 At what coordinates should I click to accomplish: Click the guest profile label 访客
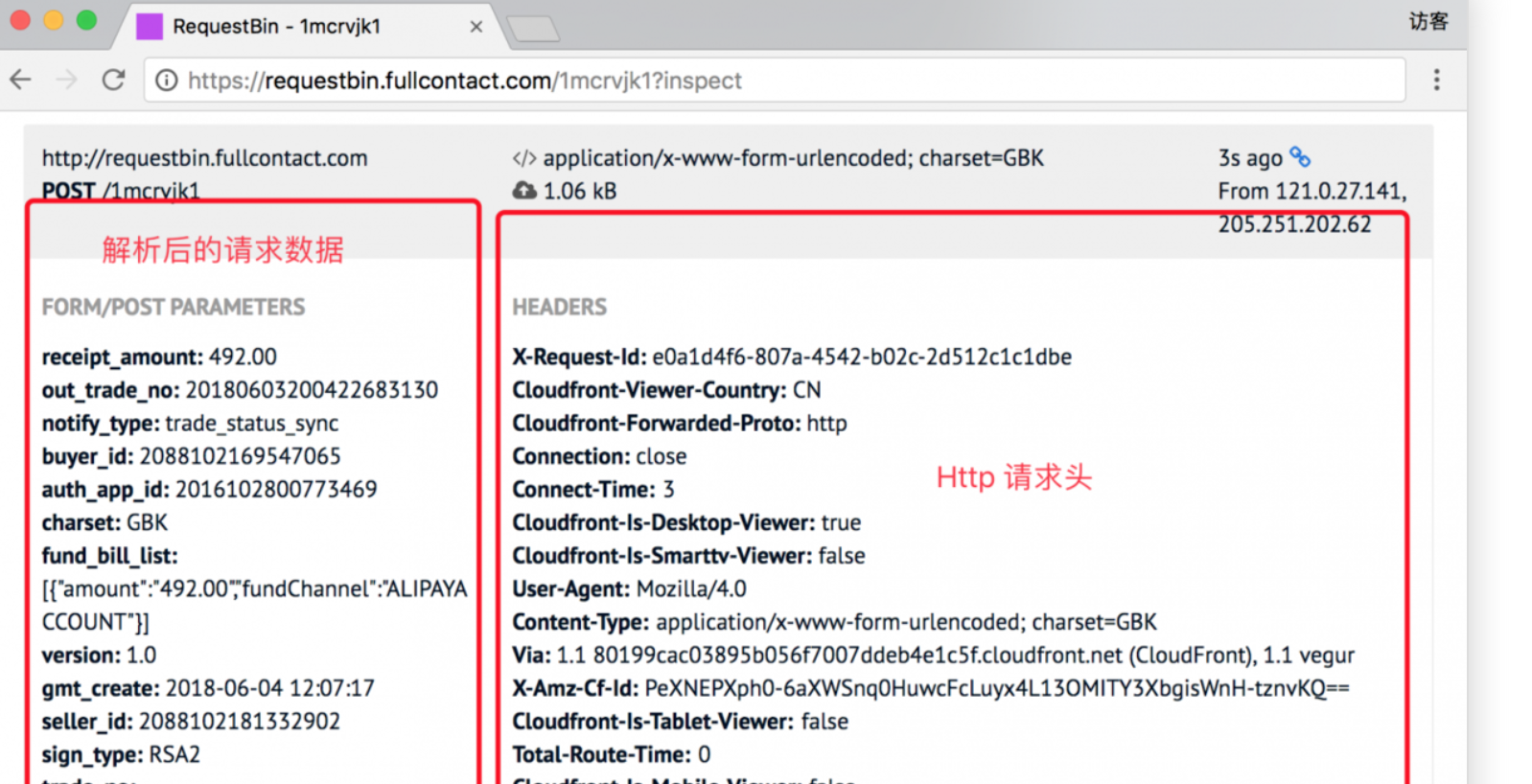[1428, 21]
